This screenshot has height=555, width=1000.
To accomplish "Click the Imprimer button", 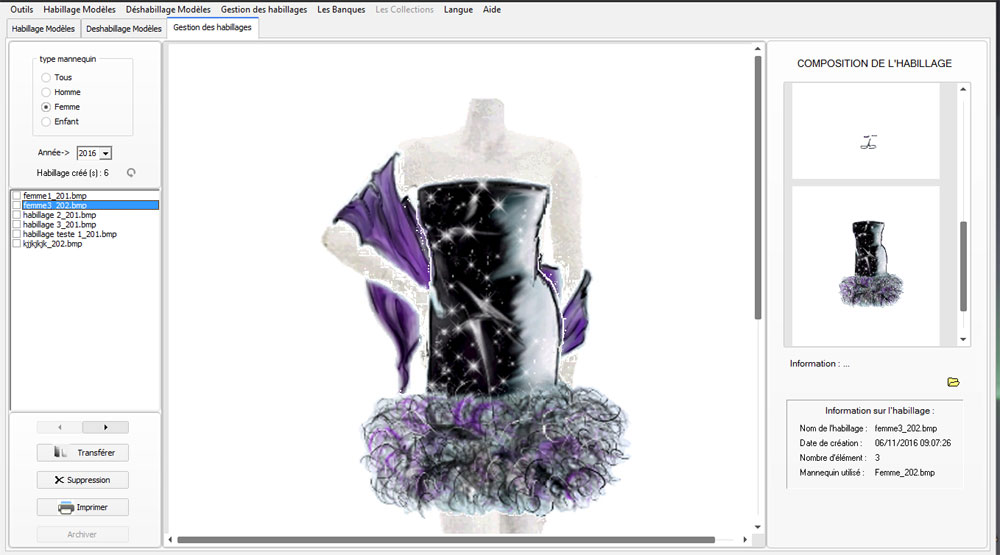I will click(x=83, y=507).
